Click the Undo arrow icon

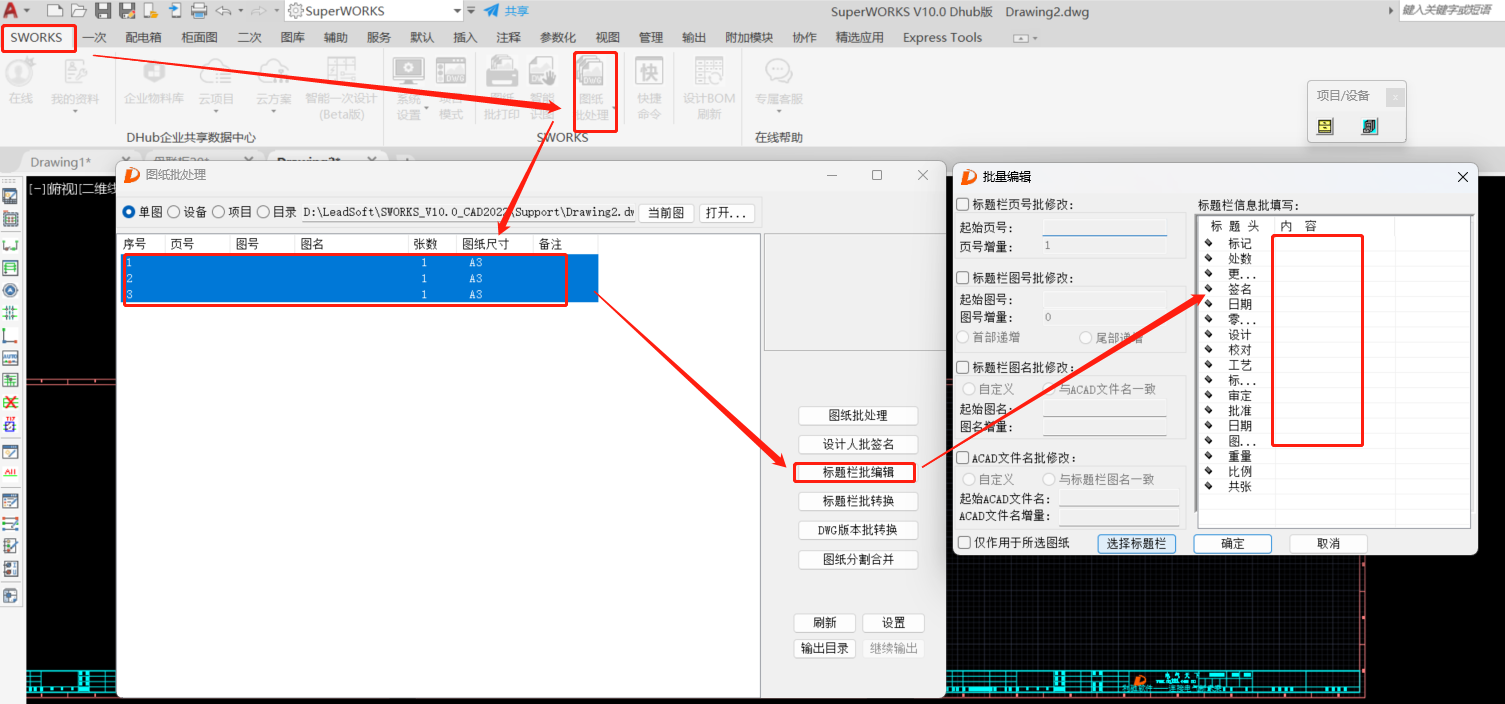pyautogui.click(x=223, y=11)
